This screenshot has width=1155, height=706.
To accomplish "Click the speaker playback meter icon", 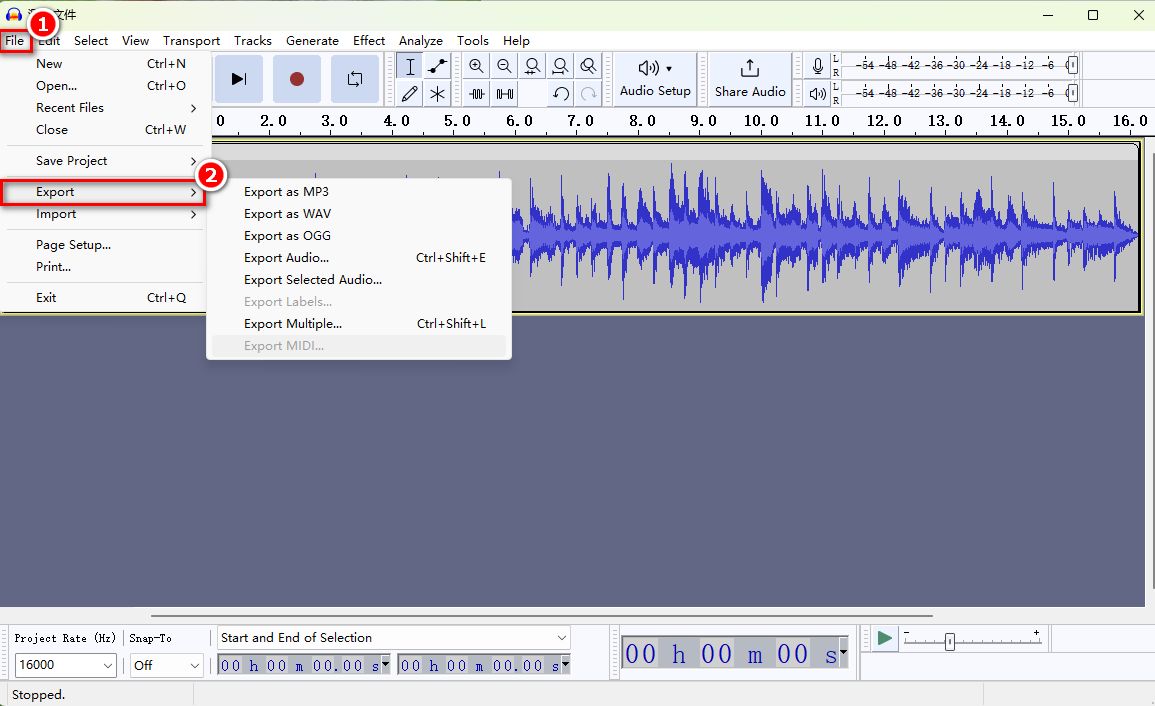I will pos(818,94).
